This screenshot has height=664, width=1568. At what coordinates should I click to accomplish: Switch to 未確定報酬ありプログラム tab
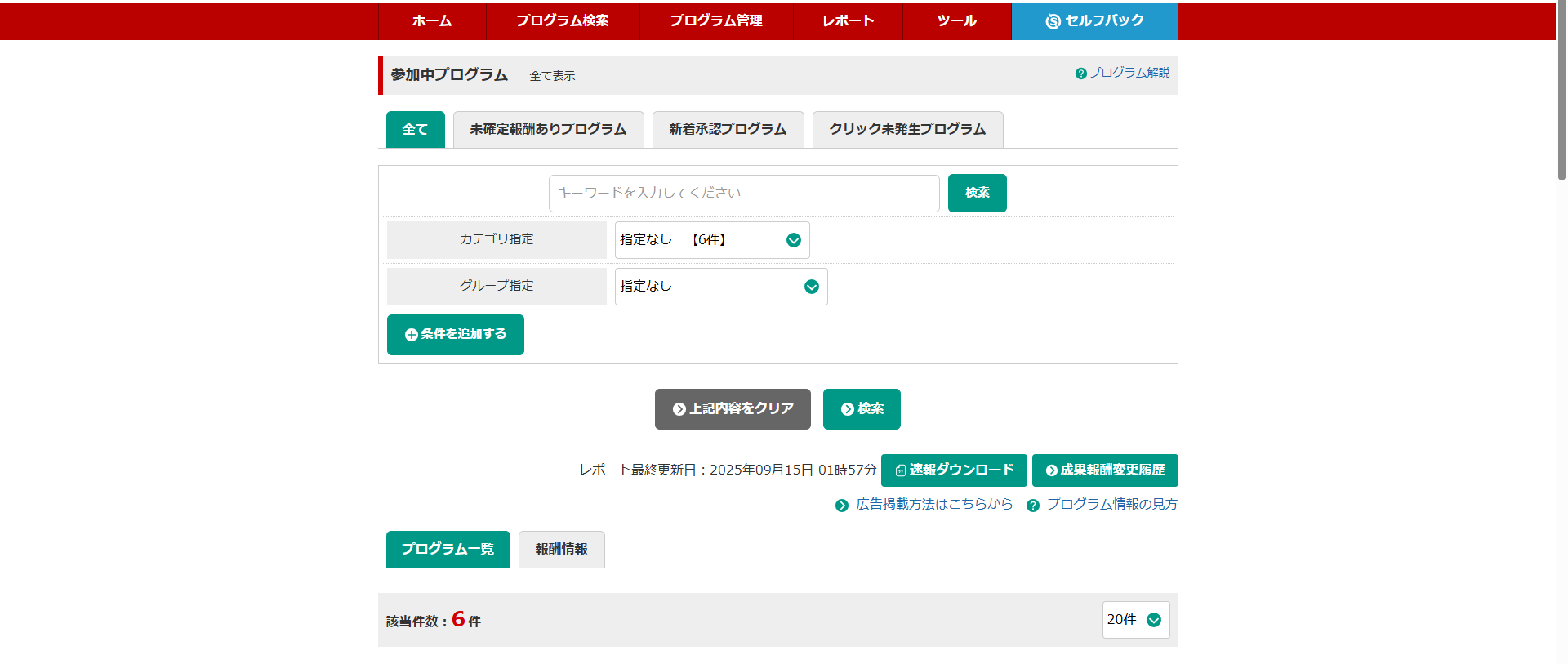click(x=548, y=130)
